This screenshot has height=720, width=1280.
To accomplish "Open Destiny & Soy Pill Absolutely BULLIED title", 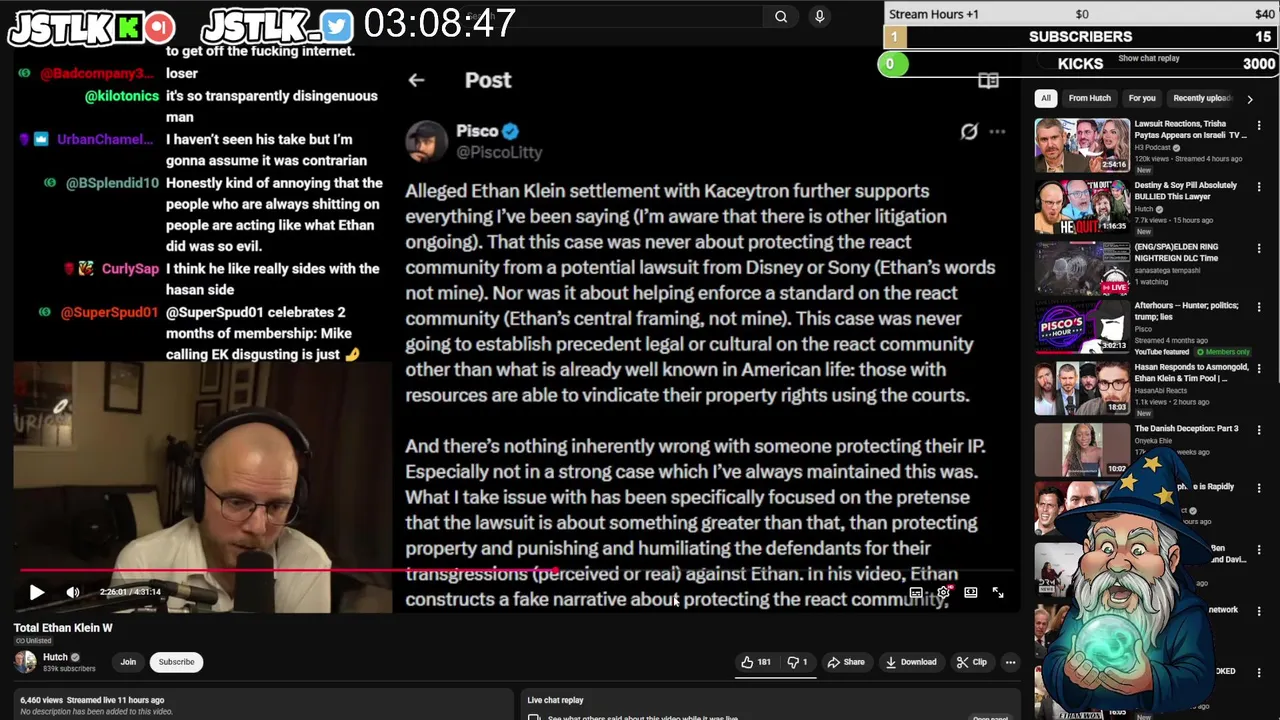I will coord(1186,190).
